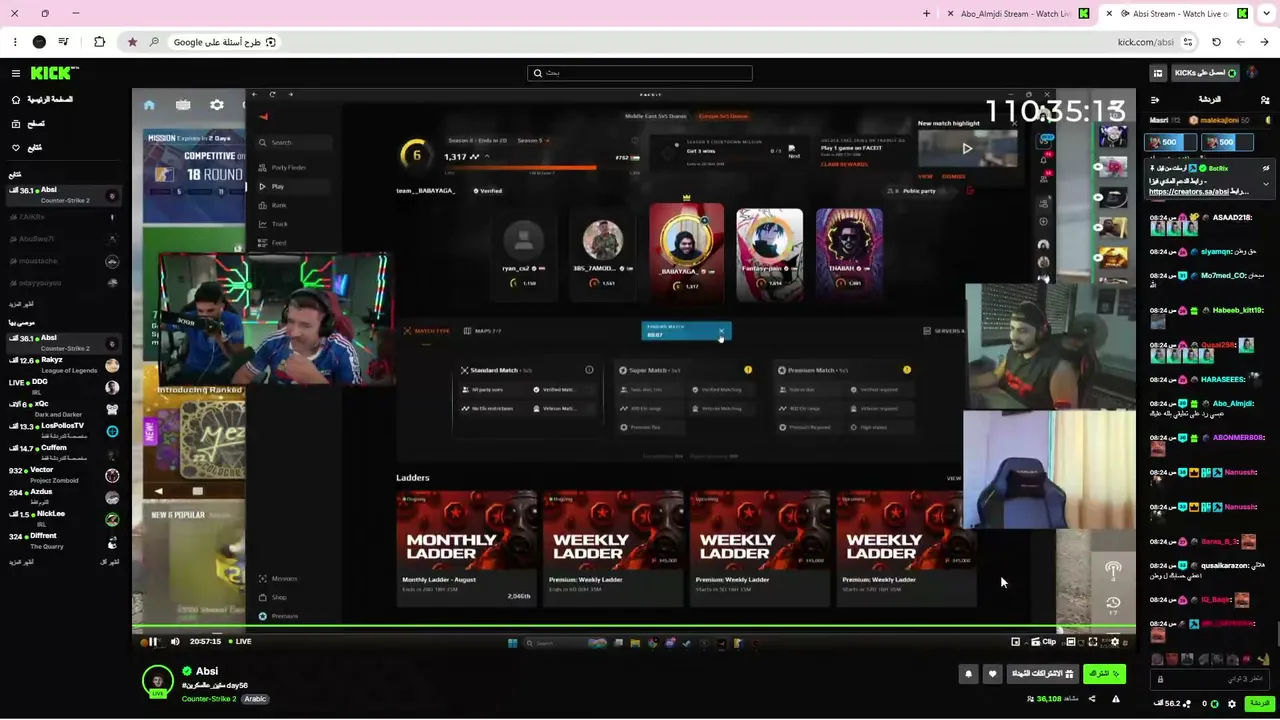
Task: Follow Absi with the heart button
Action: coord(993,674)
